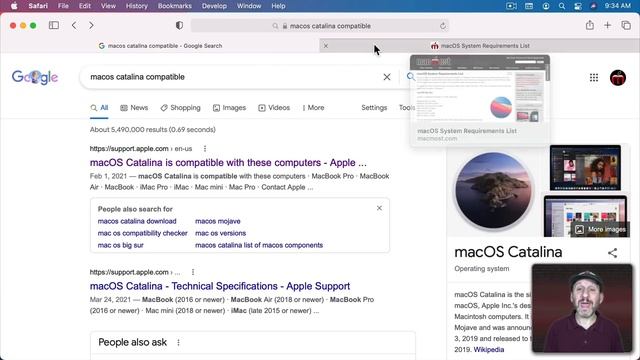Open the top-right Catalina screenshot thumbnail
This screenshot has width=640, height=360.
point(585,167)
